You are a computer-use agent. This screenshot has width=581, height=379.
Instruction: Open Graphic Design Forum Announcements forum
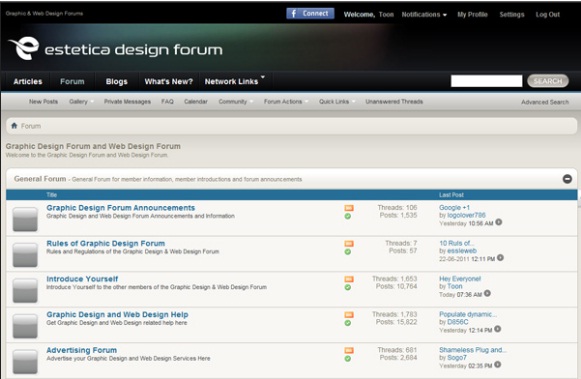pos(120,208)
